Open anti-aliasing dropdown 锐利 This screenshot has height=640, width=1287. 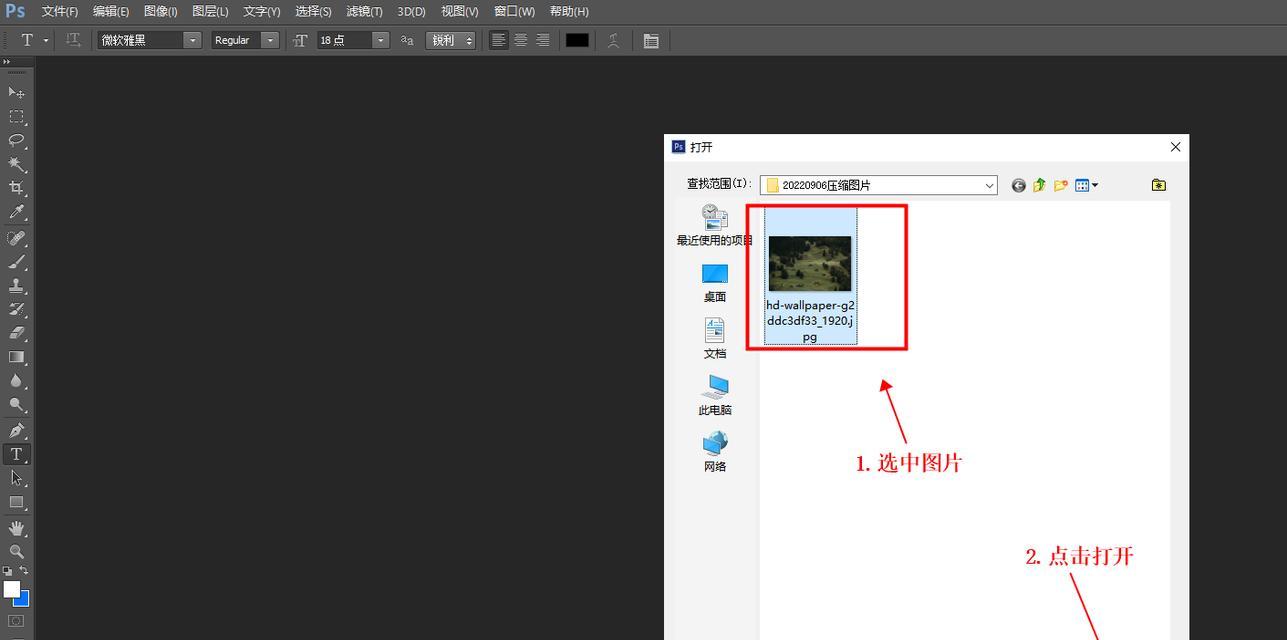tap(450, 40)
